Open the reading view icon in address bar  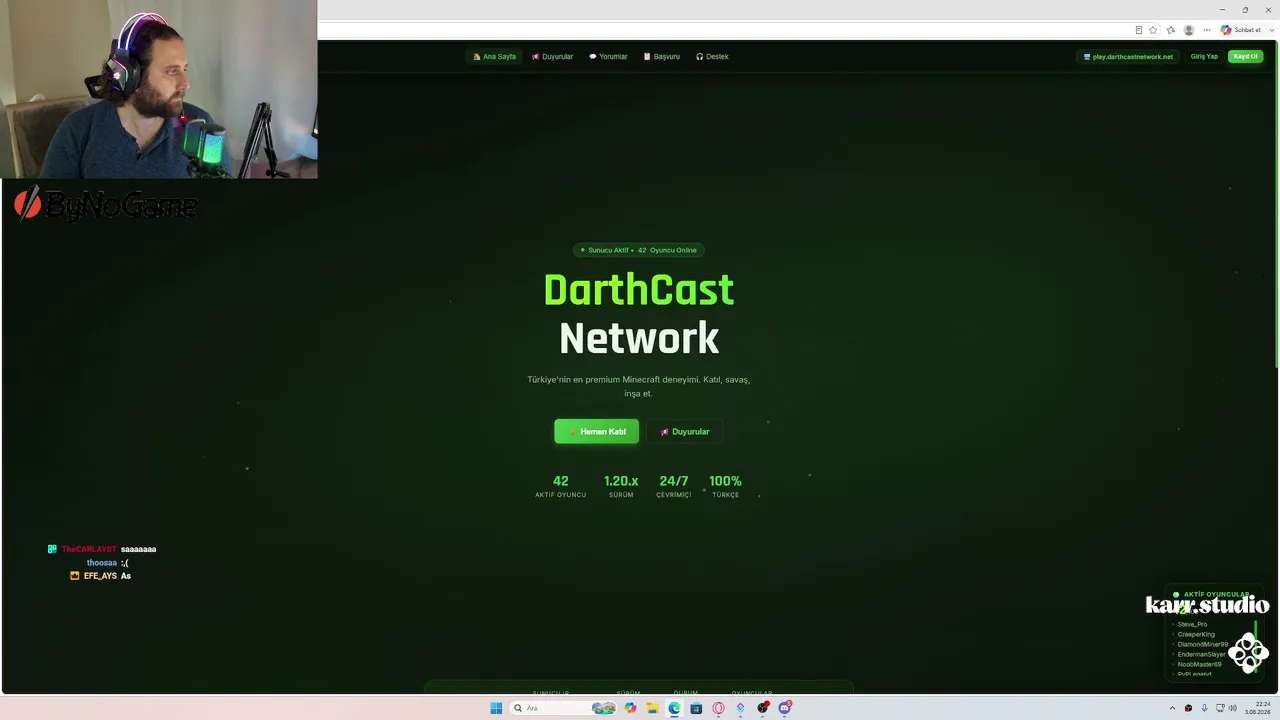[1138, 30]
